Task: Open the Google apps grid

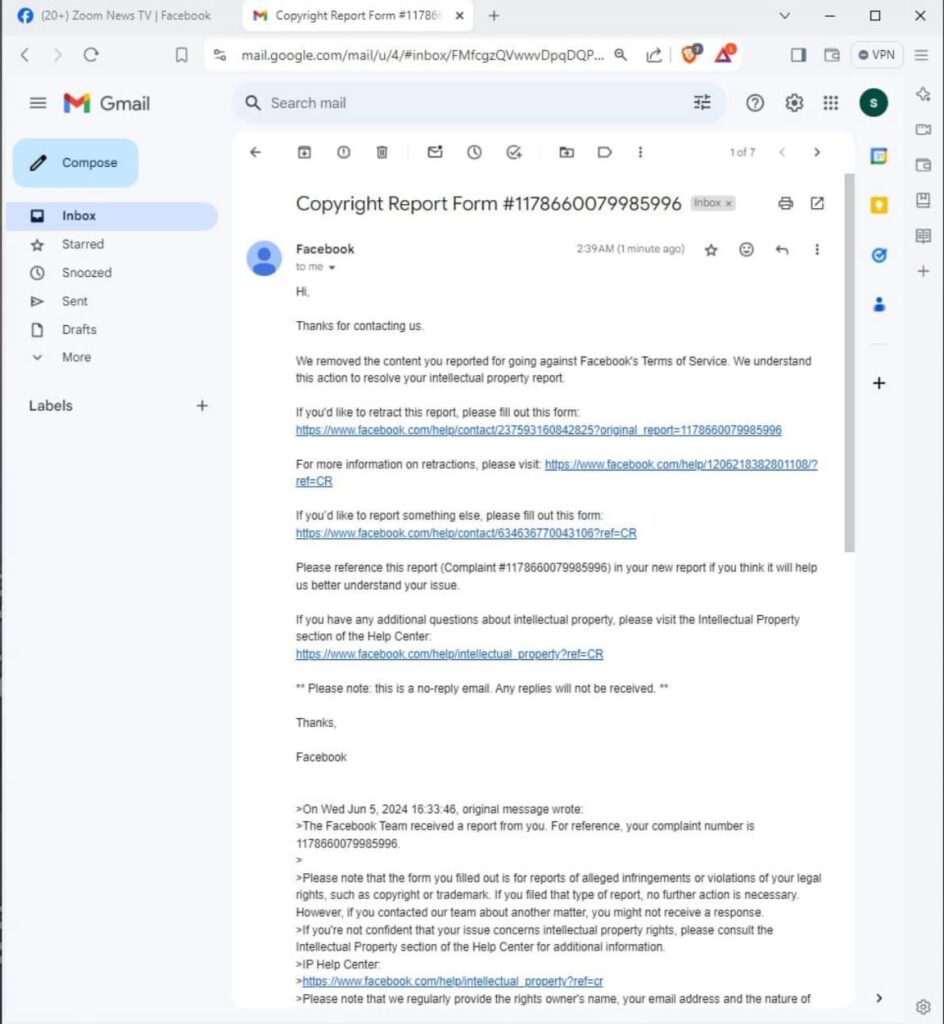Action: 830,103
